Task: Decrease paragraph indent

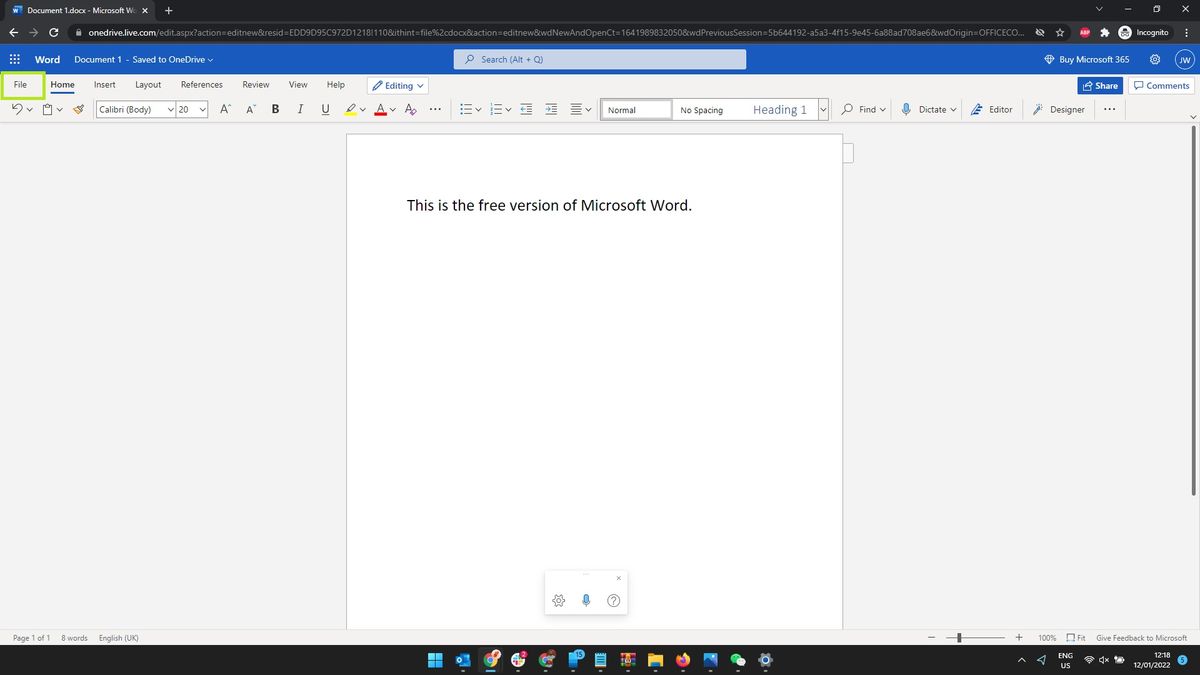Action: coord(526,110)
